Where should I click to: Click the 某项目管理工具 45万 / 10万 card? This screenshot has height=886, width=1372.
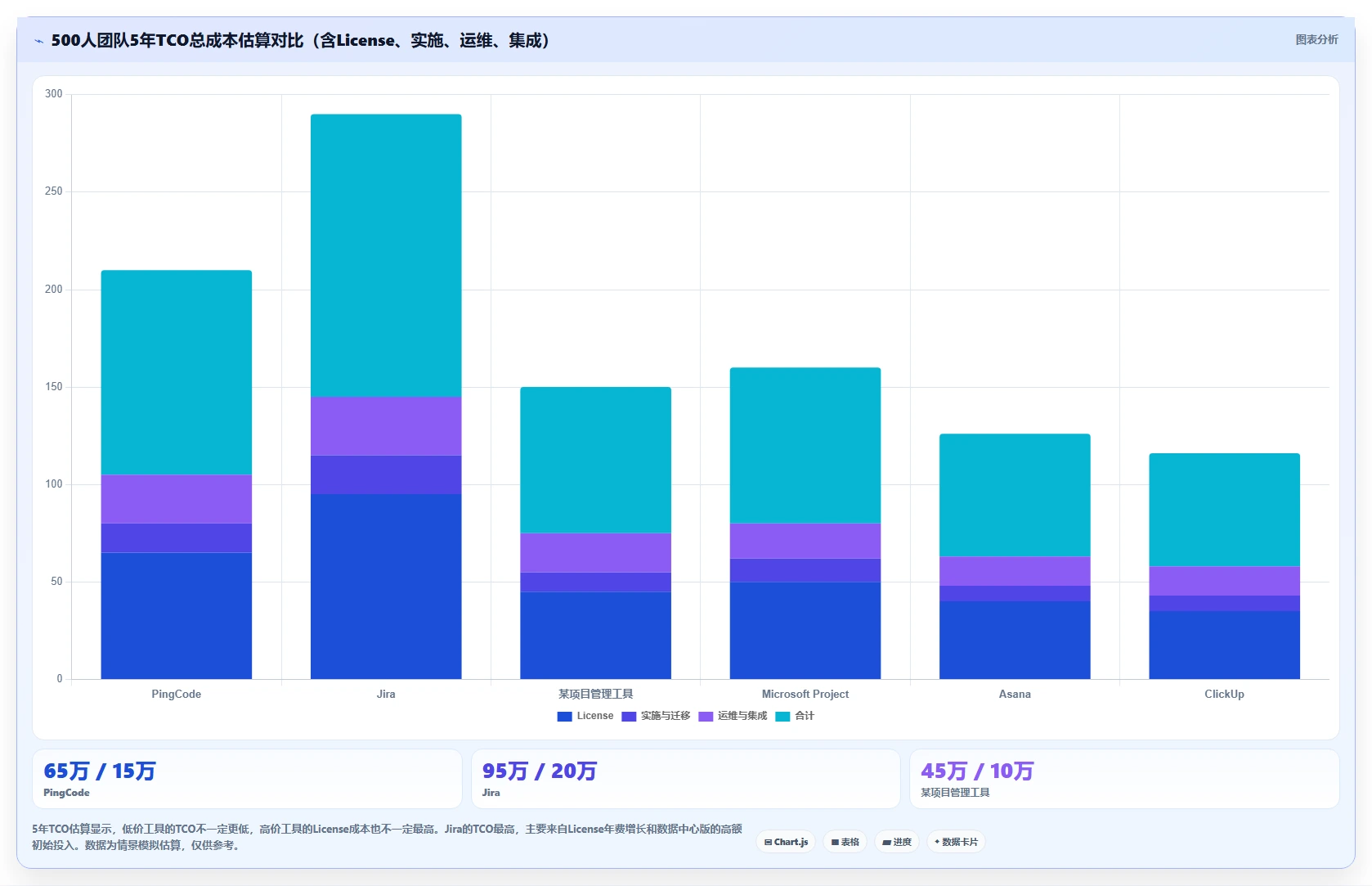point(1124,779)
